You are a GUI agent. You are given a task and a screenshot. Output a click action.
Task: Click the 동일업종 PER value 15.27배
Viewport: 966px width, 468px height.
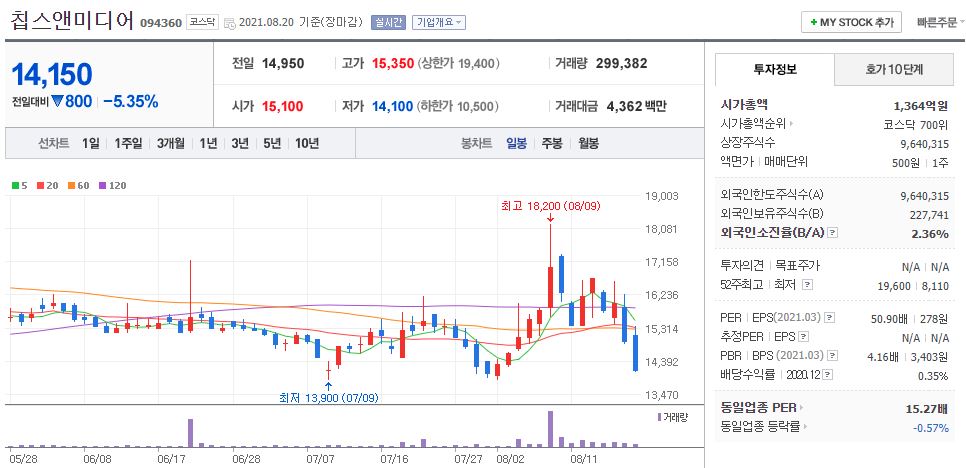(x=927, y=408)
